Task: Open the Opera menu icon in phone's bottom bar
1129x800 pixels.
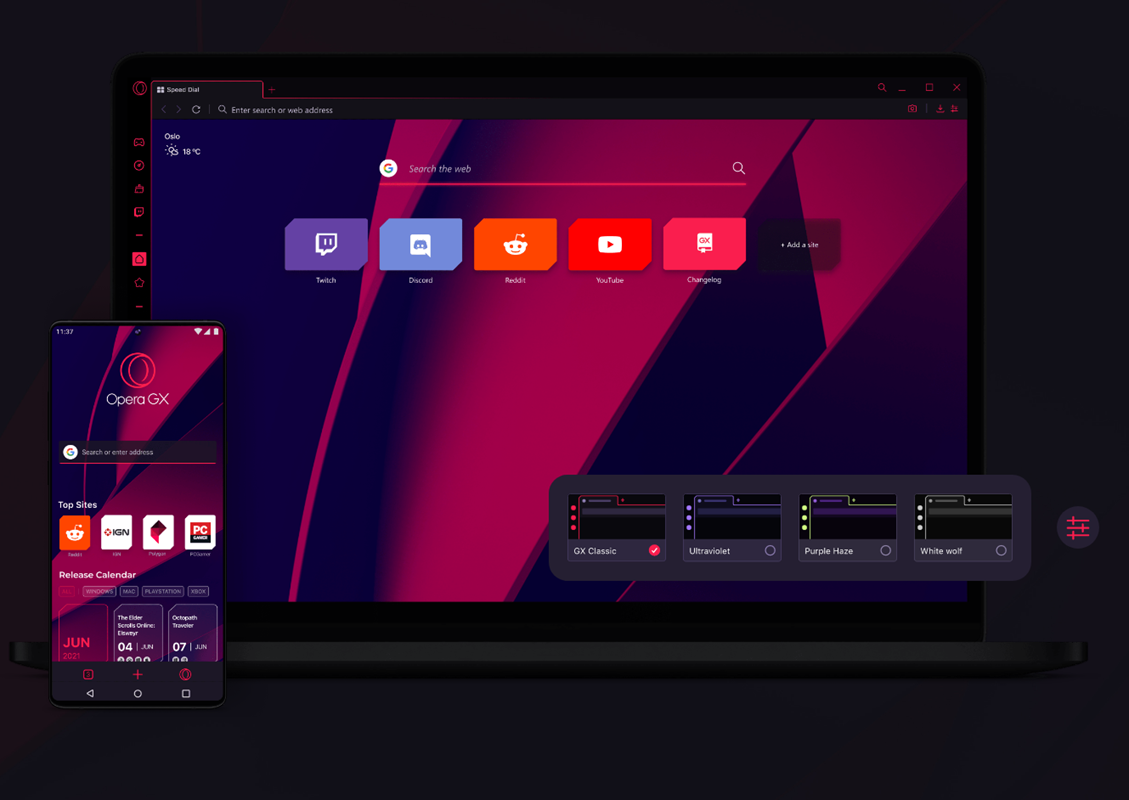Action: 185,675
